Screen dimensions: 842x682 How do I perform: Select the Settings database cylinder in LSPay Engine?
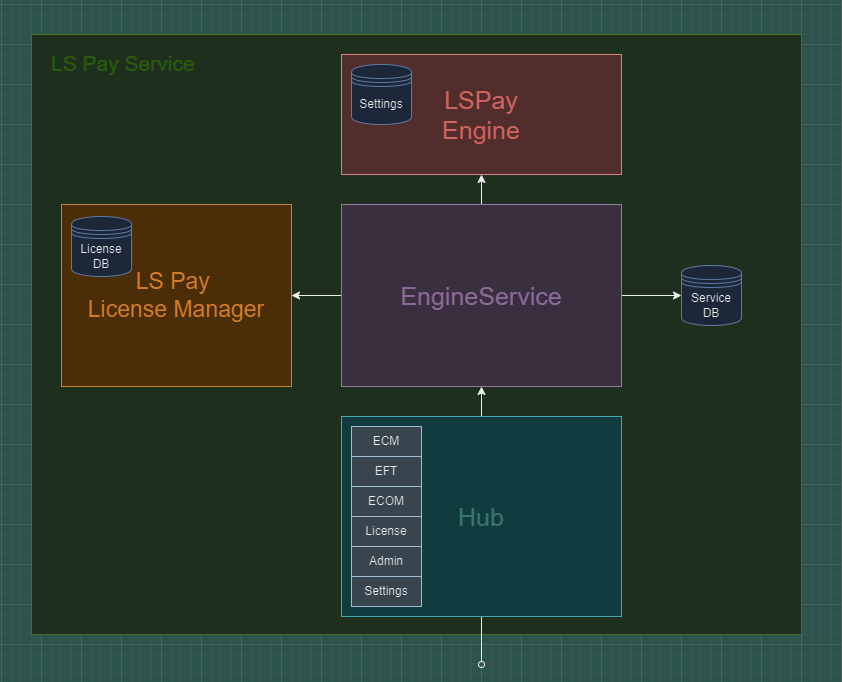tap(381, 95)
